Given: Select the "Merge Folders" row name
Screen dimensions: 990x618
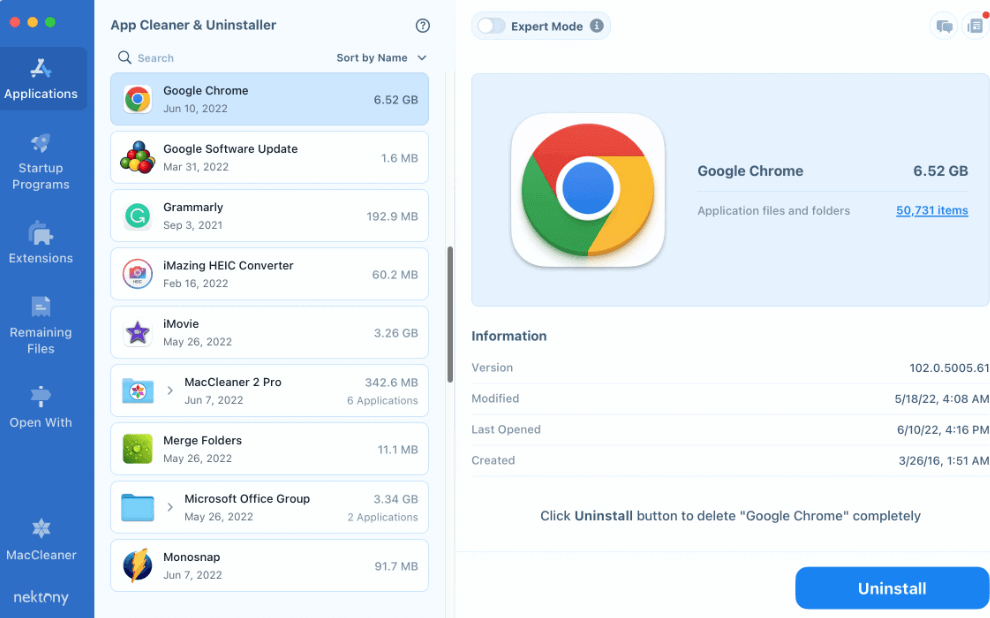Looking at the screenshot, I should [x=203, y=441].
